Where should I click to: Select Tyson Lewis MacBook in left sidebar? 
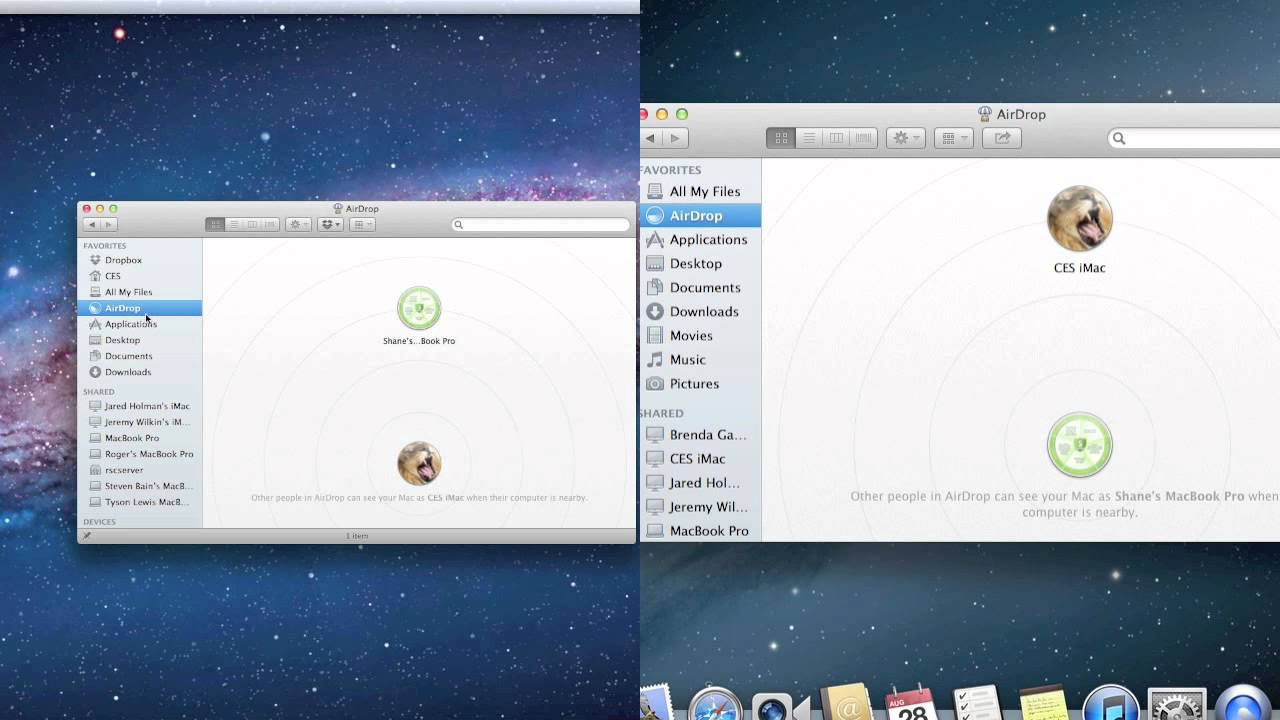click(140, 502)
